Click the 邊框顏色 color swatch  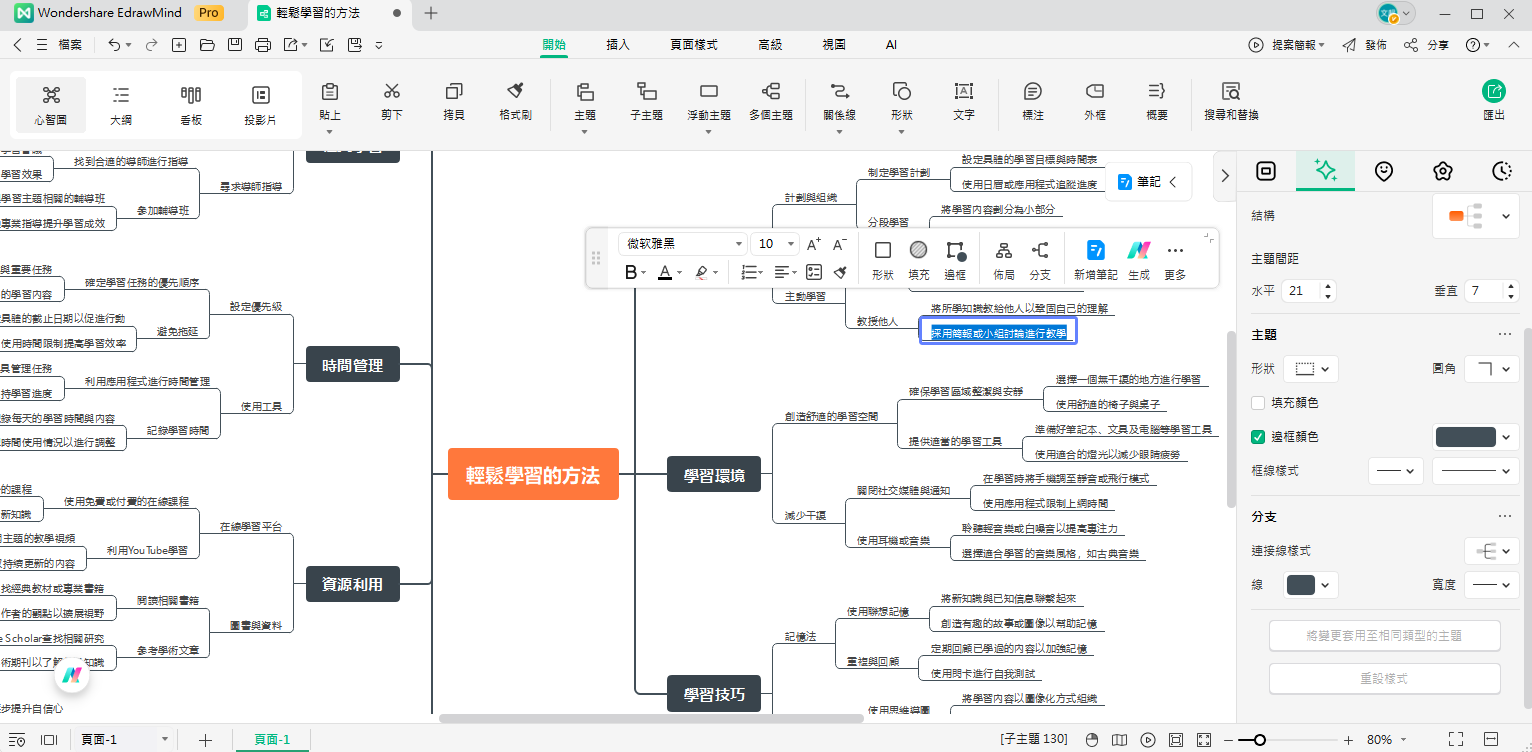point(1465,436)
